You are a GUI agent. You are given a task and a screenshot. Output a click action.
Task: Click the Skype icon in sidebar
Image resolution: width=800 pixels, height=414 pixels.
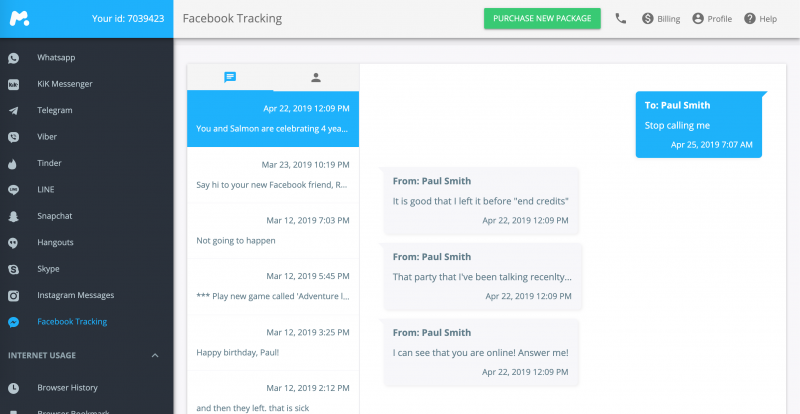pos(14,269)
